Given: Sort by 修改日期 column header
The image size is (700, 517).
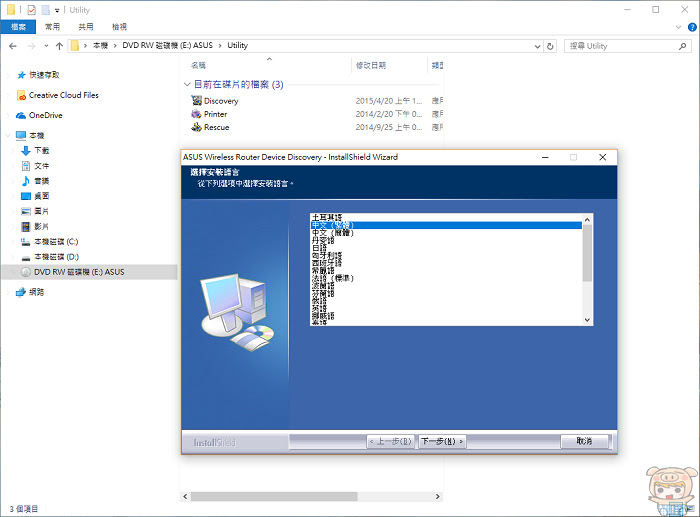Looking at the screenshot, I should (x=371, y=66).
